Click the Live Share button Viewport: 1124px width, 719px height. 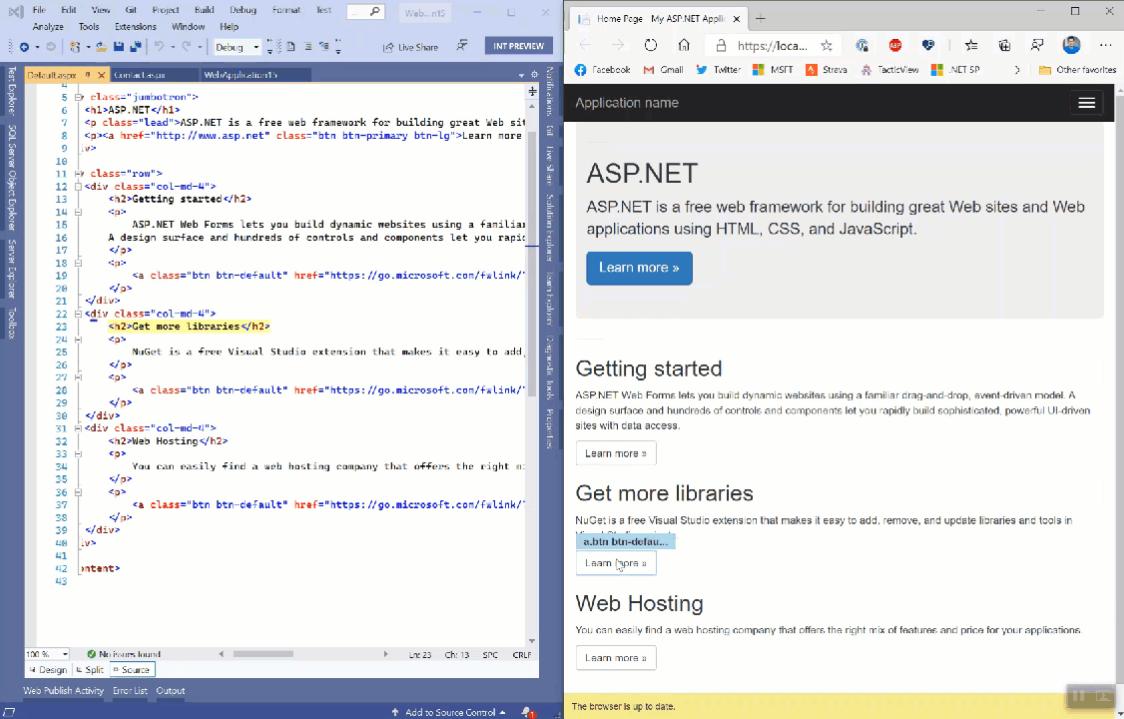[x=411, y=47]
